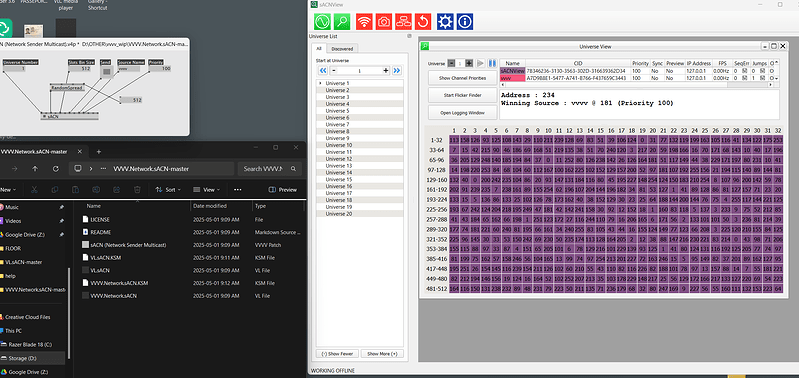Image resolution: width=799 pixels, height=378 pixels.
Task: Switch to the Discovered tab
Action: [342, 49]
